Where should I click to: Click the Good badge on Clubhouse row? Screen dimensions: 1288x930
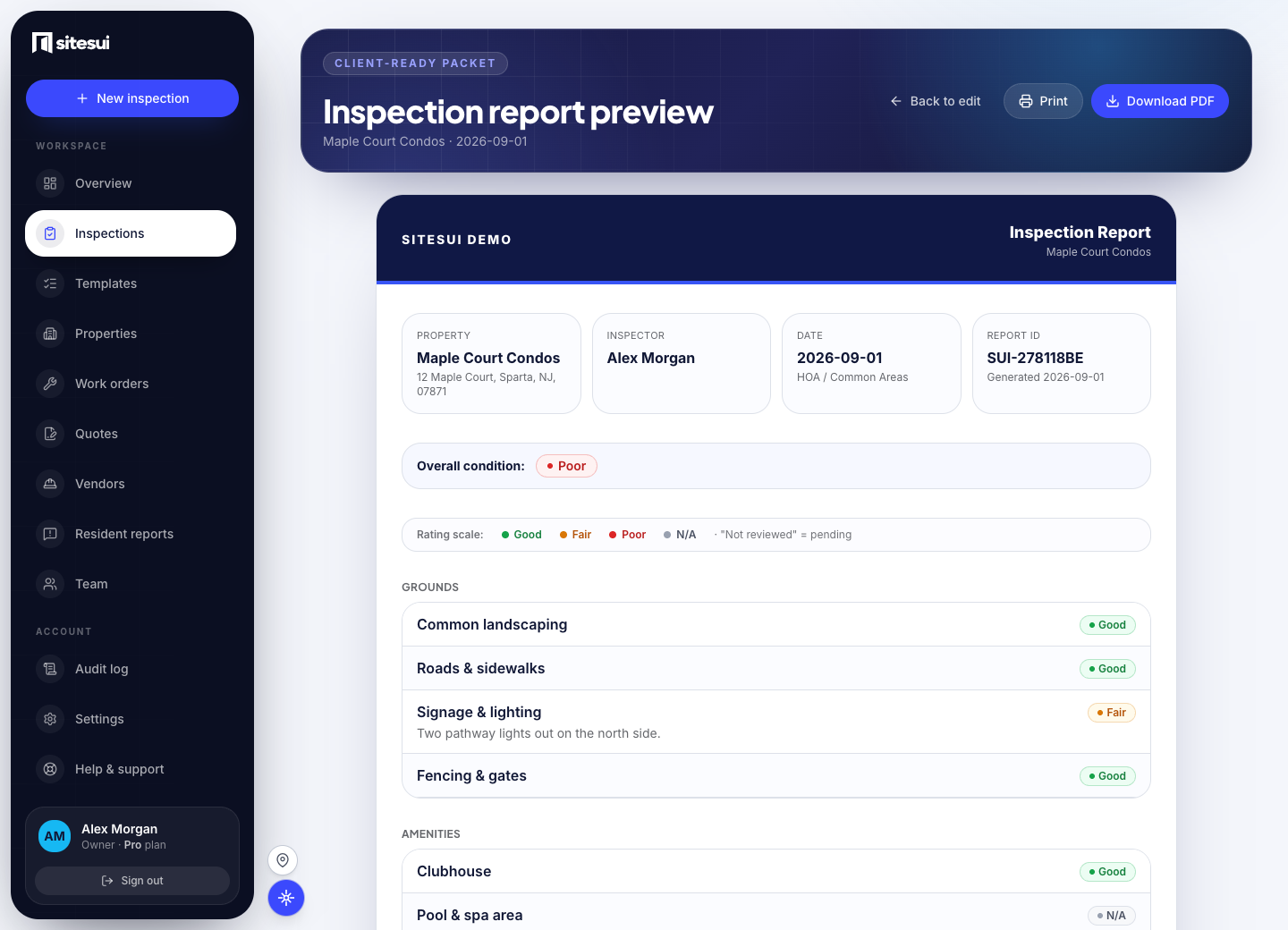click(1107, 872)
